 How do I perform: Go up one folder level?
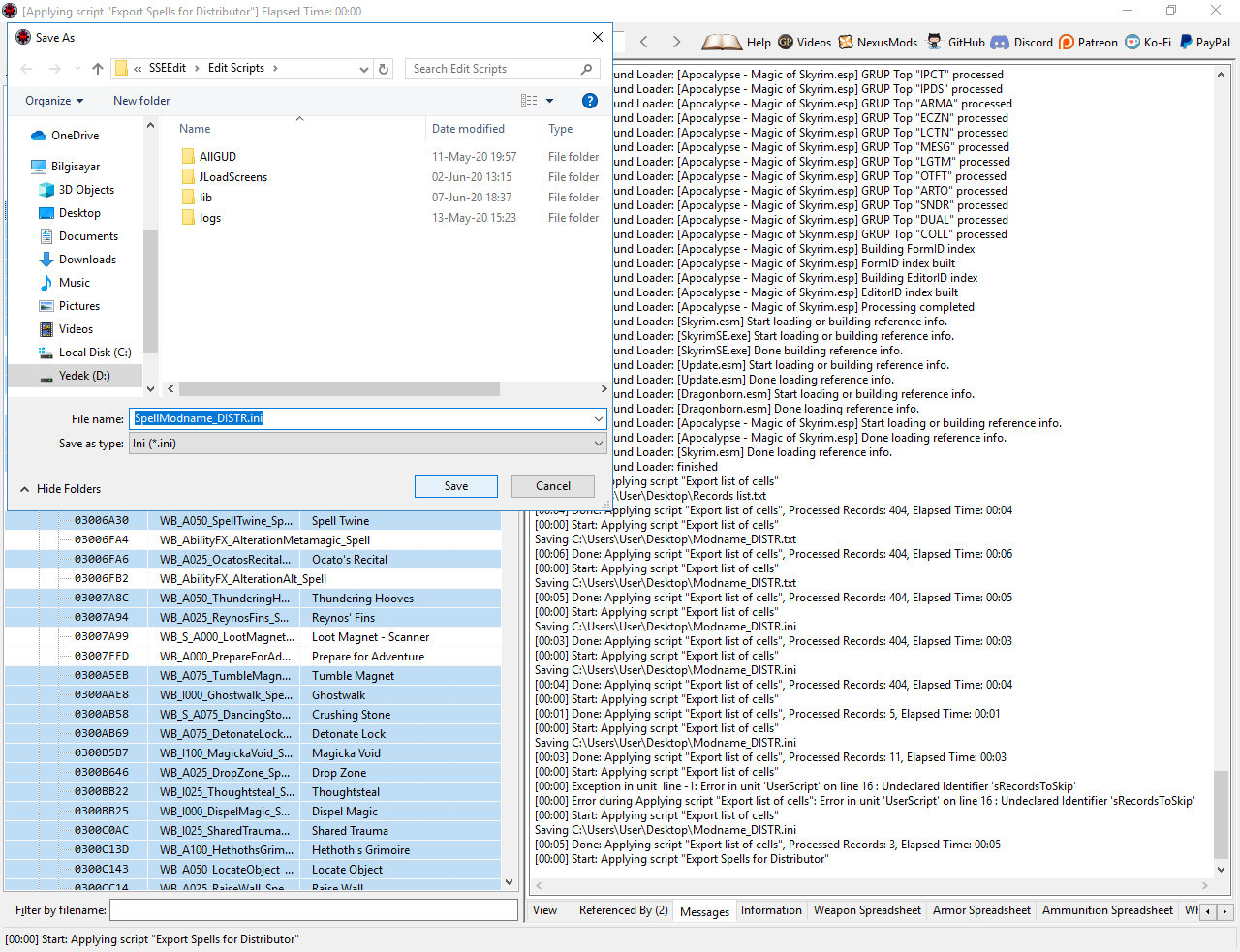pyautogui.click(x=98, y=69)
